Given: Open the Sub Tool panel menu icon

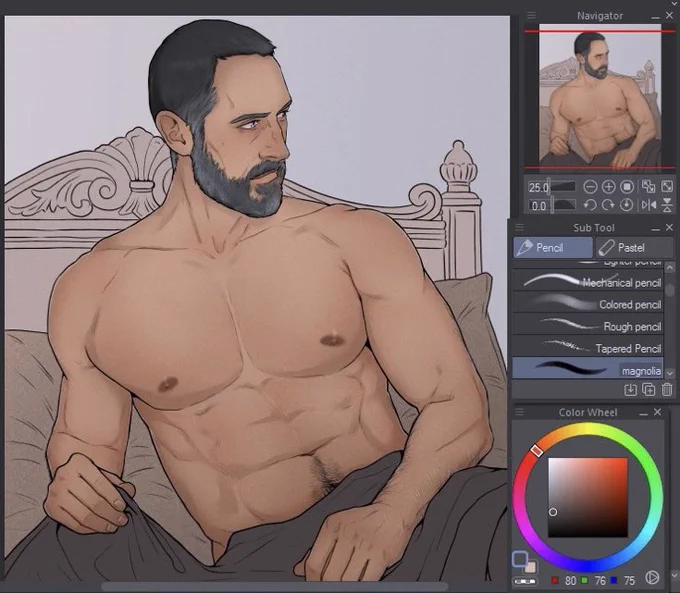Looking at the screenshot, I should pyautogui.click(x=520, y=227).
